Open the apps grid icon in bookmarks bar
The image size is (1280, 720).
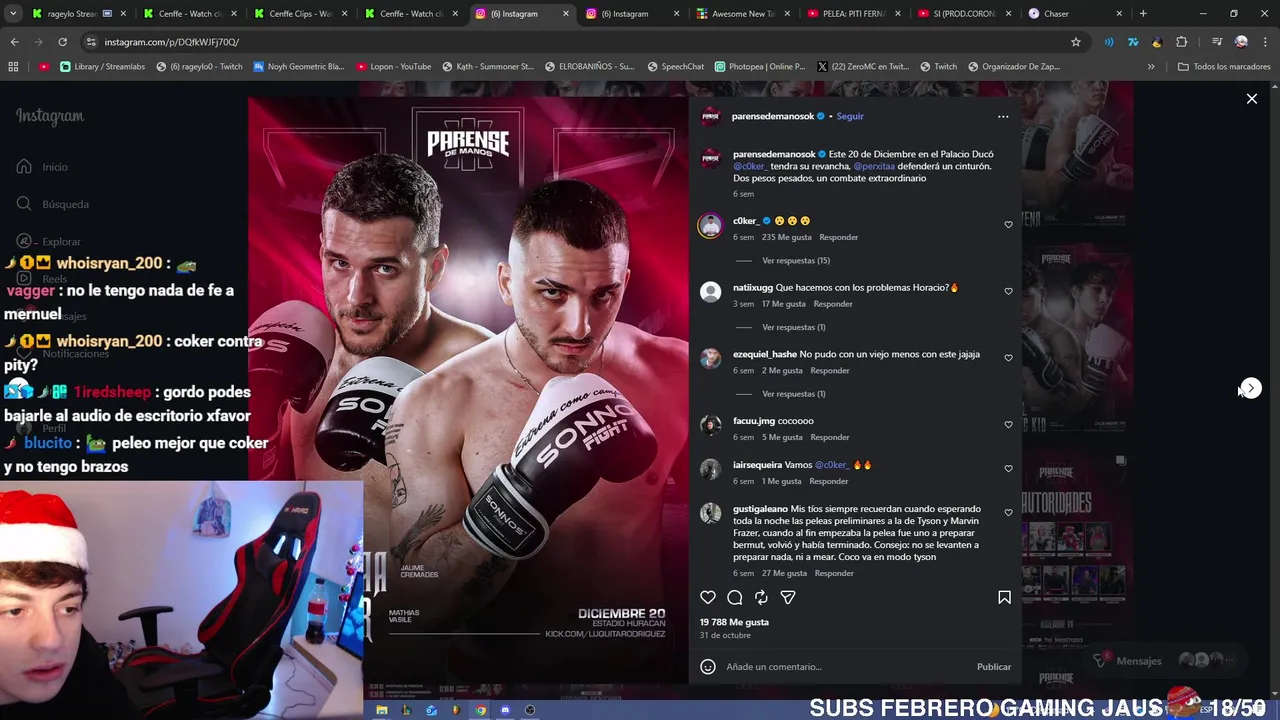(x=13, y=67)
